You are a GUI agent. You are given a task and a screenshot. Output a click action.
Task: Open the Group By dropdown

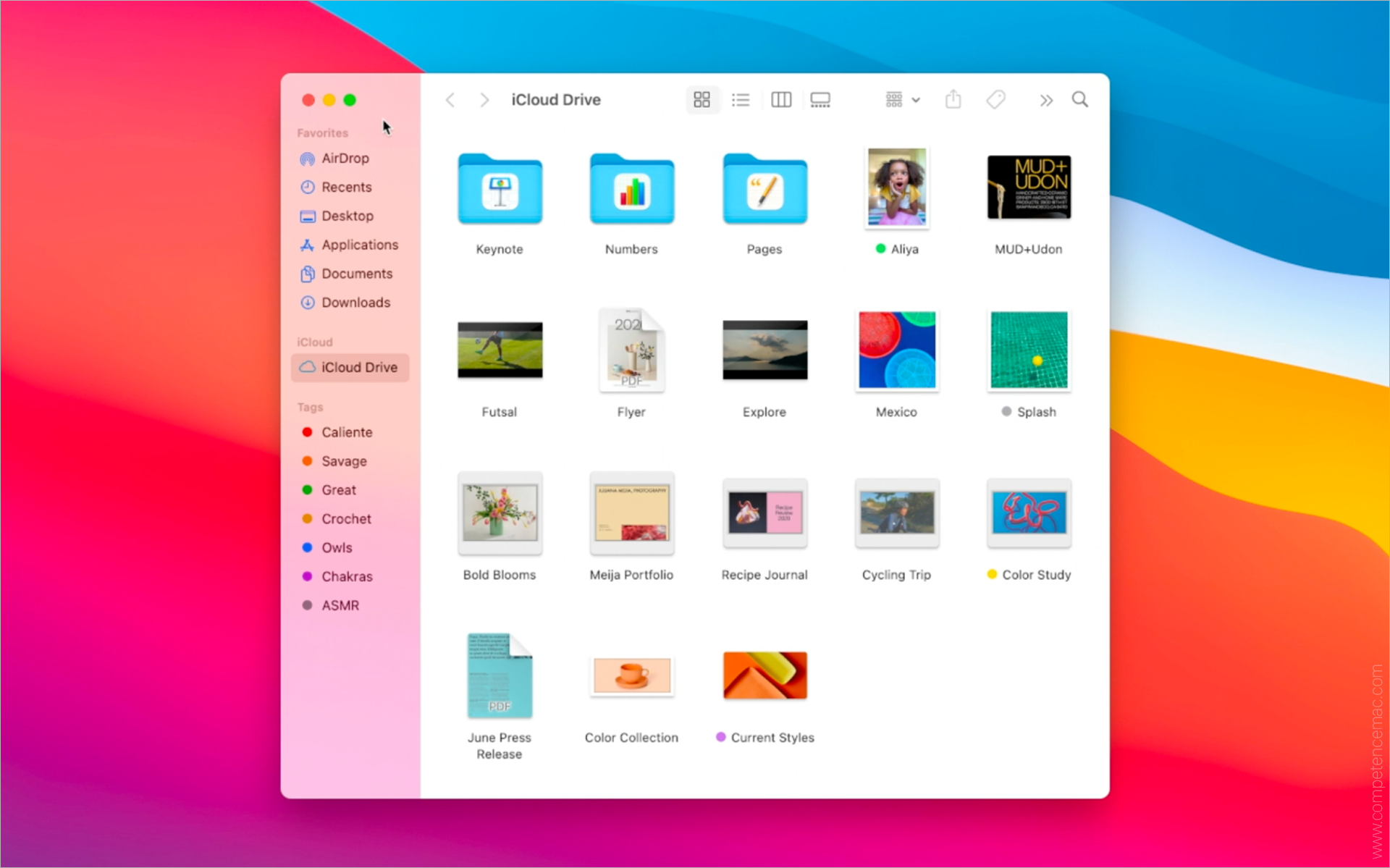tap(902, 100)
